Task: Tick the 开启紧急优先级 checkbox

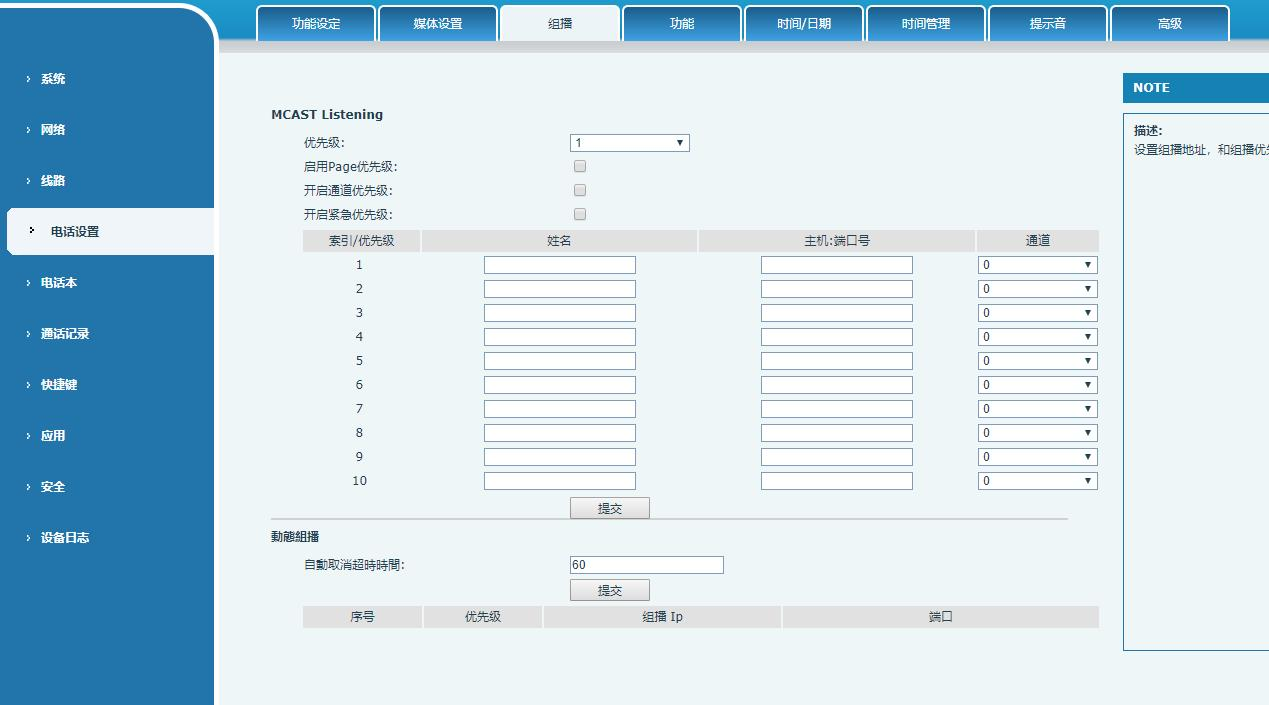Action: coord(580,215)
